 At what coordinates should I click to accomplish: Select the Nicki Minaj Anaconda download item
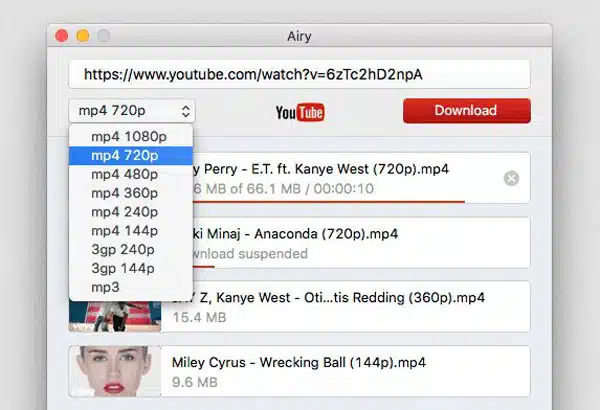click(362, 243)
